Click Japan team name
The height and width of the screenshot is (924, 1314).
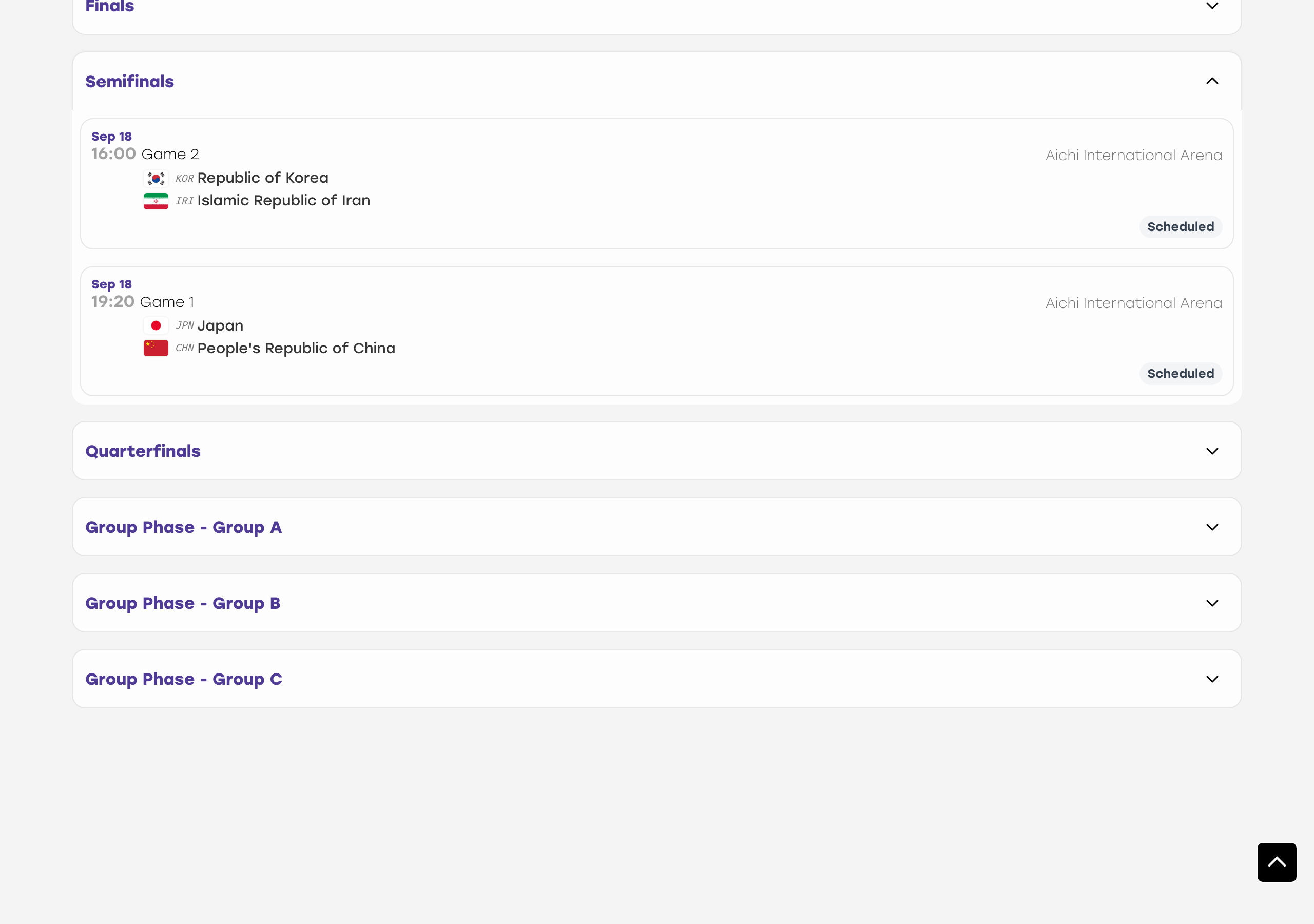pos(220,326)
